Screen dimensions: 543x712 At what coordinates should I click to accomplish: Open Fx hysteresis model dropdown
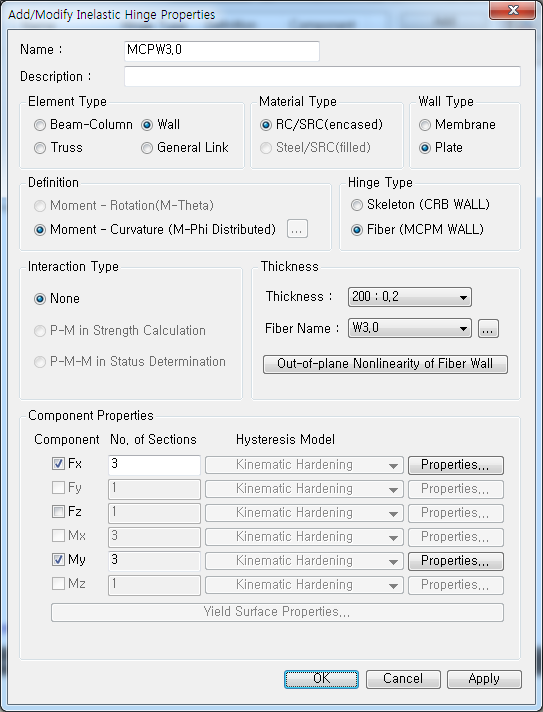(x=304, y=465)
